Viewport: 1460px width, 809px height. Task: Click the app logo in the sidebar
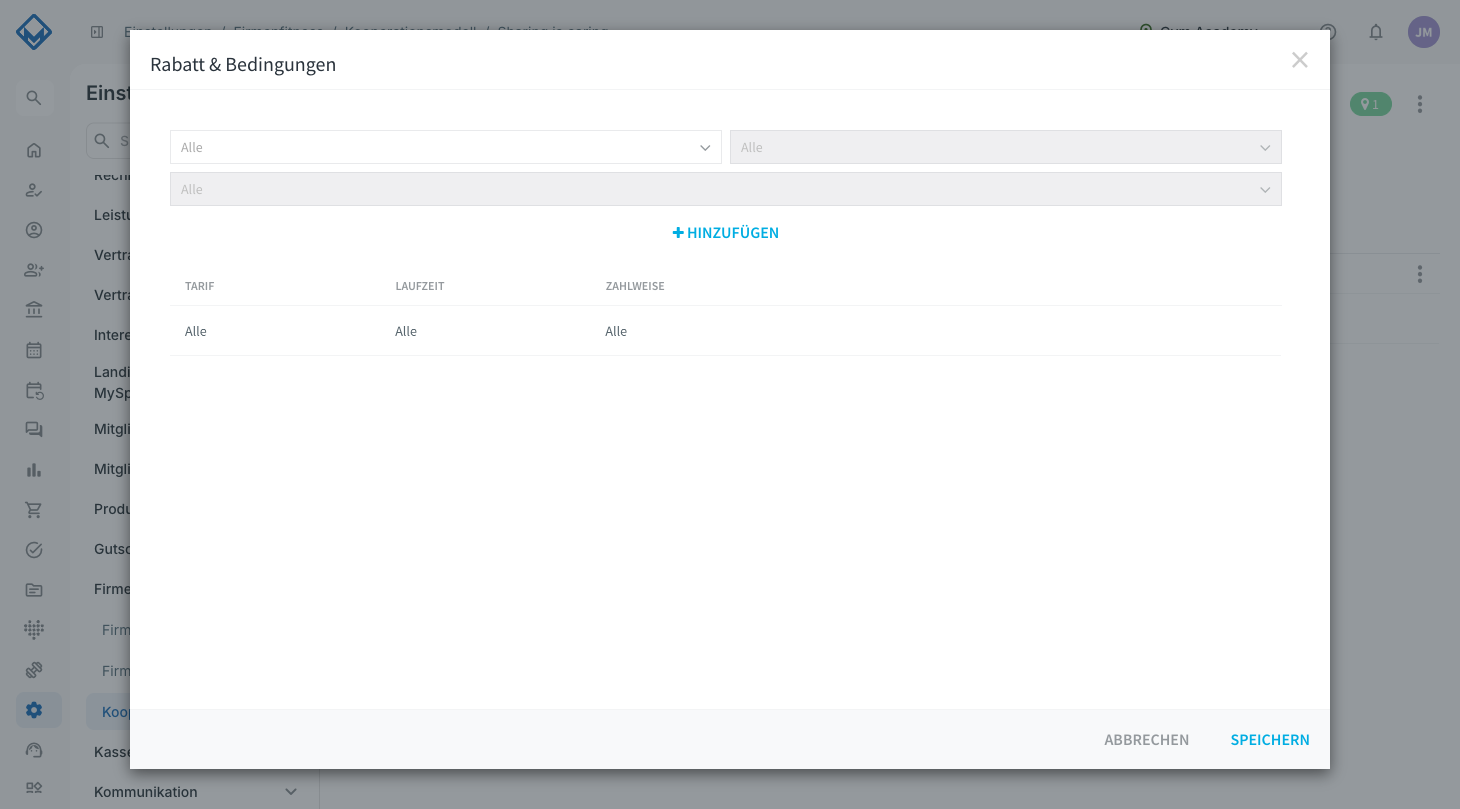(x=34, y=32)
